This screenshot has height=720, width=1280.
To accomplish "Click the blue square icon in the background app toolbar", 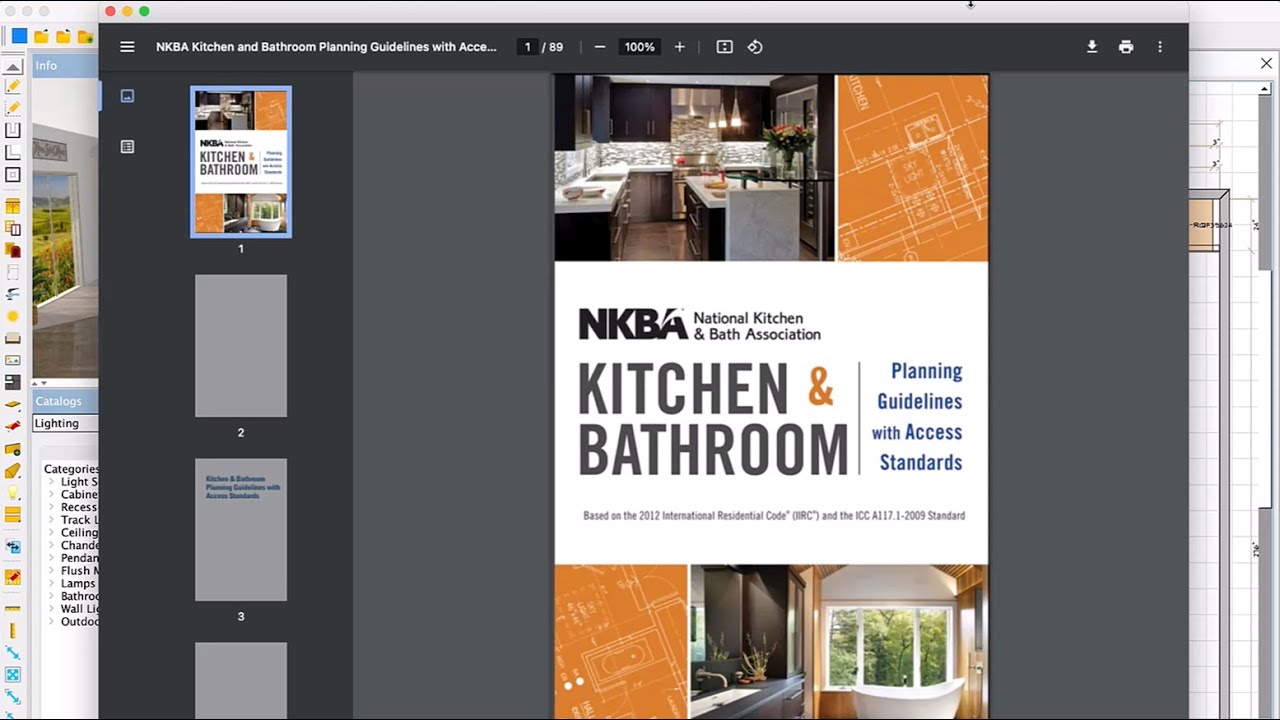I will click(19, 37).
